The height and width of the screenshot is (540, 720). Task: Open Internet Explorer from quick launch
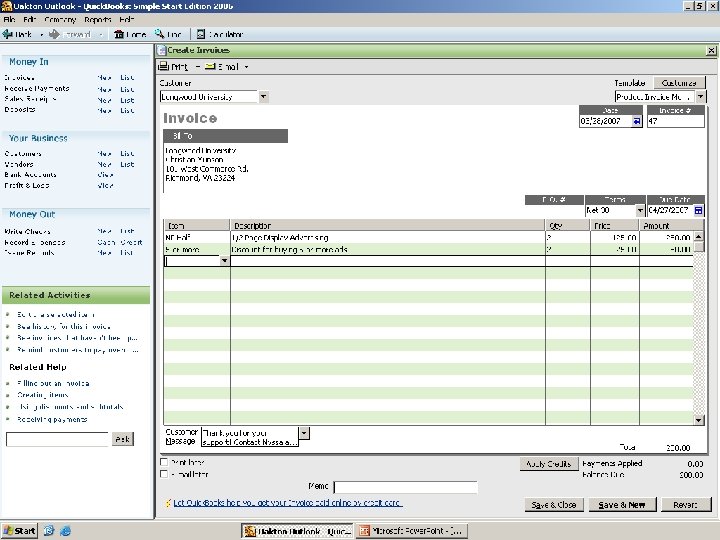(66, 531)
